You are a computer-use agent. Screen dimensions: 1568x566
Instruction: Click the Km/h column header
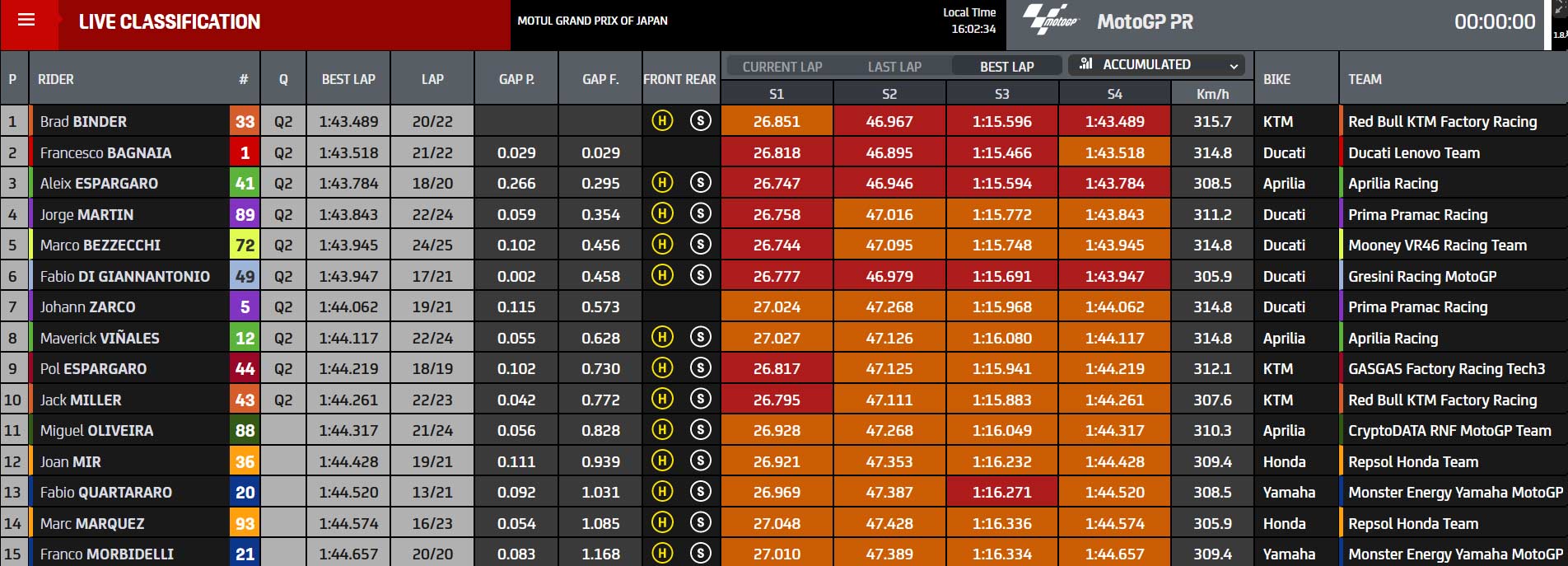pos(1212,94)
